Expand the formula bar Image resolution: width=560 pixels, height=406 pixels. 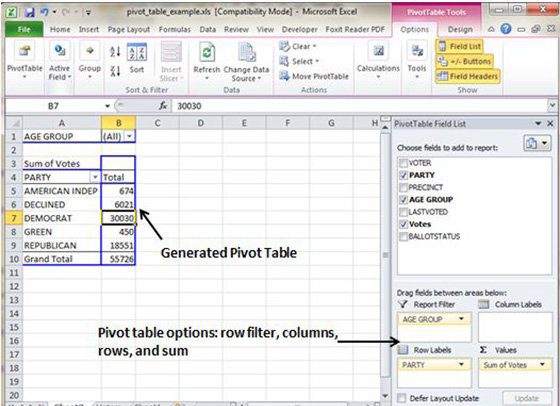tap(552, 105)
